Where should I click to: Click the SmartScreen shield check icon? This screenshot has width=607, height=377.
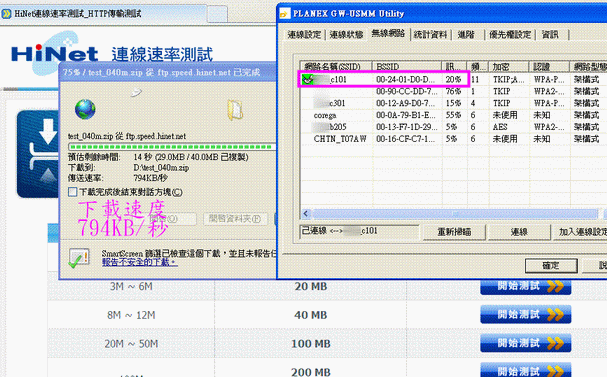point(79,258)
